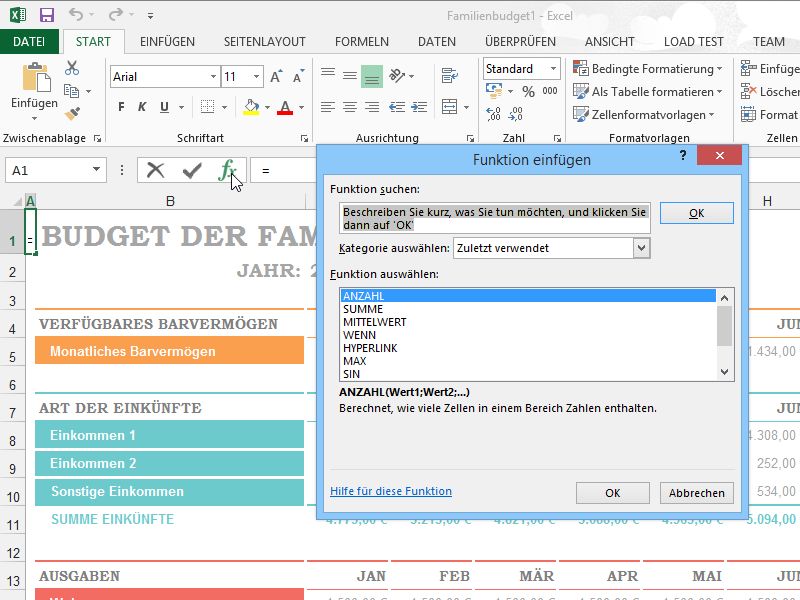
Task: Toggle bold formatting F
Action: [121, 107]
